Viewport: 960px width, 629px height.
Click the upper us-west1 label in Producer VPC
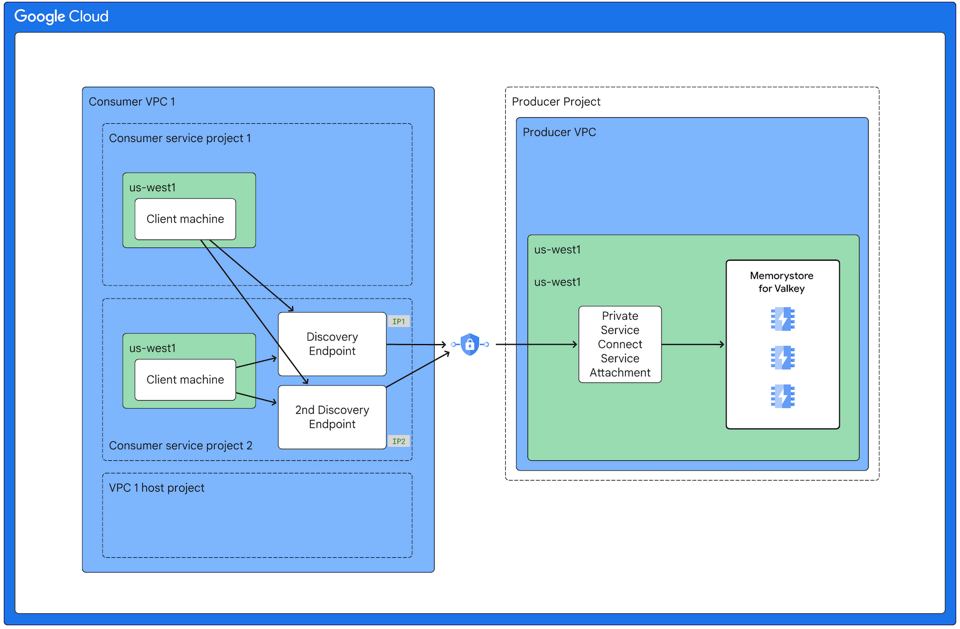(557, 250)
